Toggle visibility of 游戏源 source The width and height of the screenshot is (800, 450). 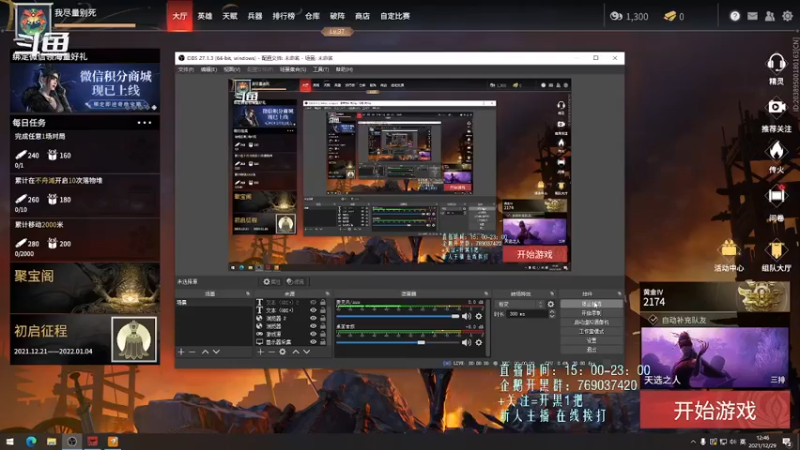point(313,334)
